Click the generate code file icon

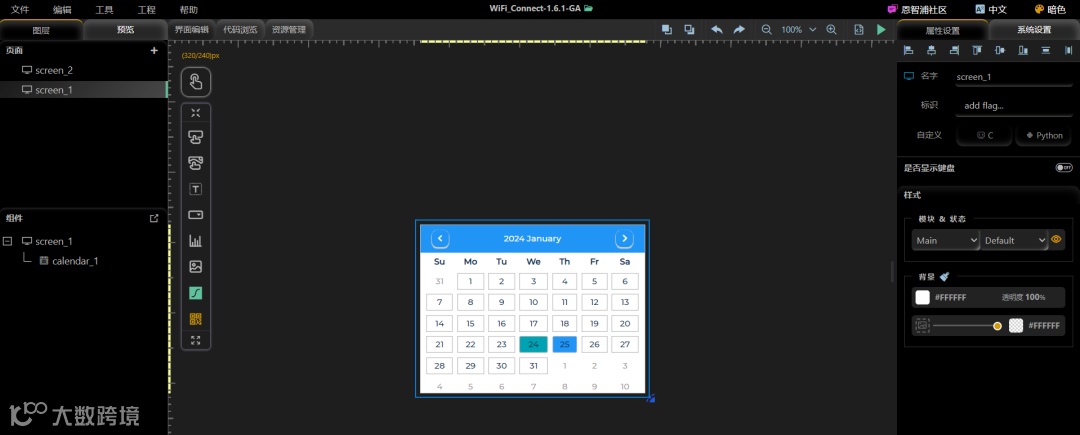coord(858,30)
